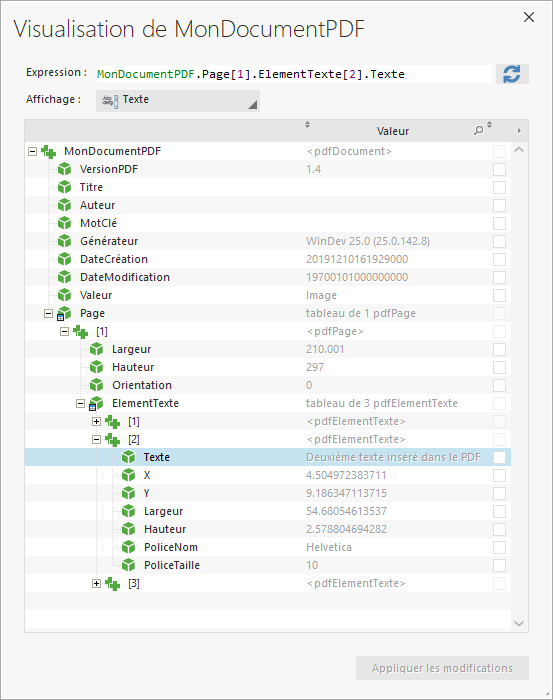Click the MonDocumentPDF root structure icon
The image size is (553, 700).
click(x=48, y=151)
